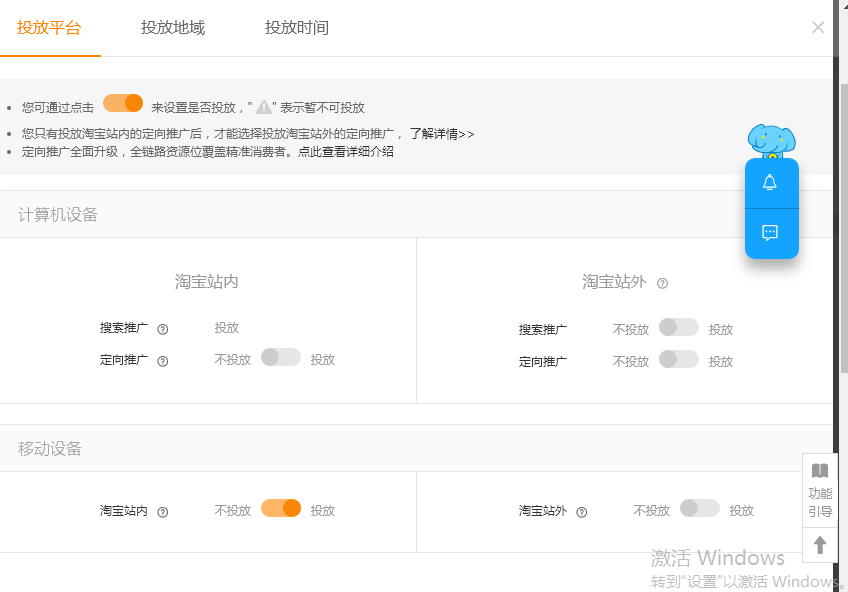This screenshot has height=592, width=848.
Task: Click the notification bell icon
Action: [x=770, y=183]
